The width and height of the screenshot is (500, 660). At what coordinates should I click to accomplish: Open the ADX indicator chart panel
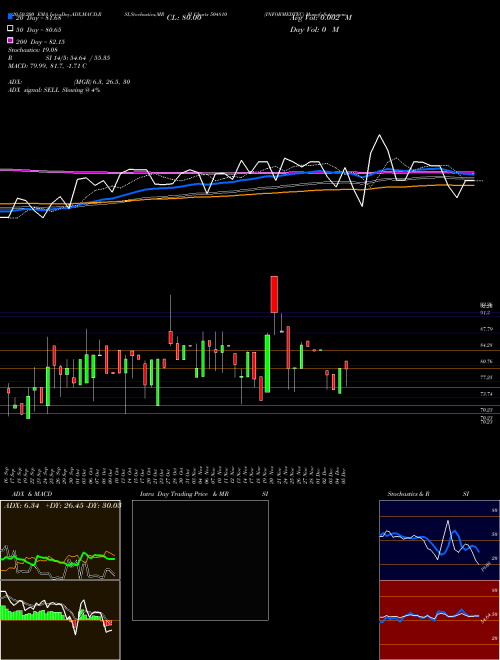[x=60, y=540]
